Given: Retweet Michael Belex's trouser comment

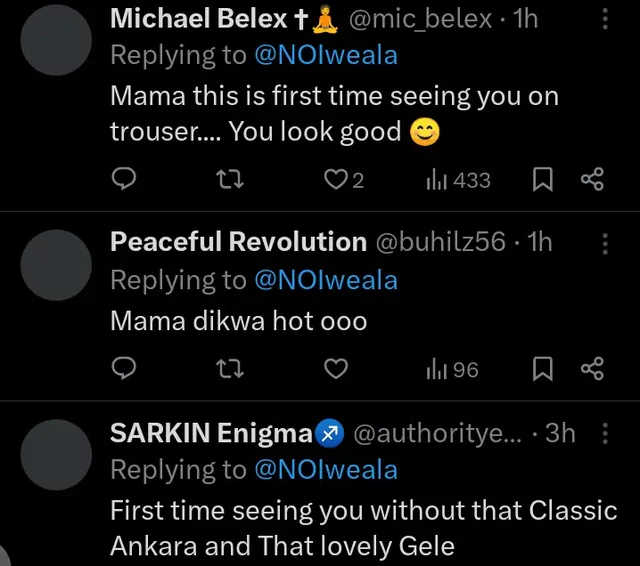Looking at the screenshot, I should (231, 180).
